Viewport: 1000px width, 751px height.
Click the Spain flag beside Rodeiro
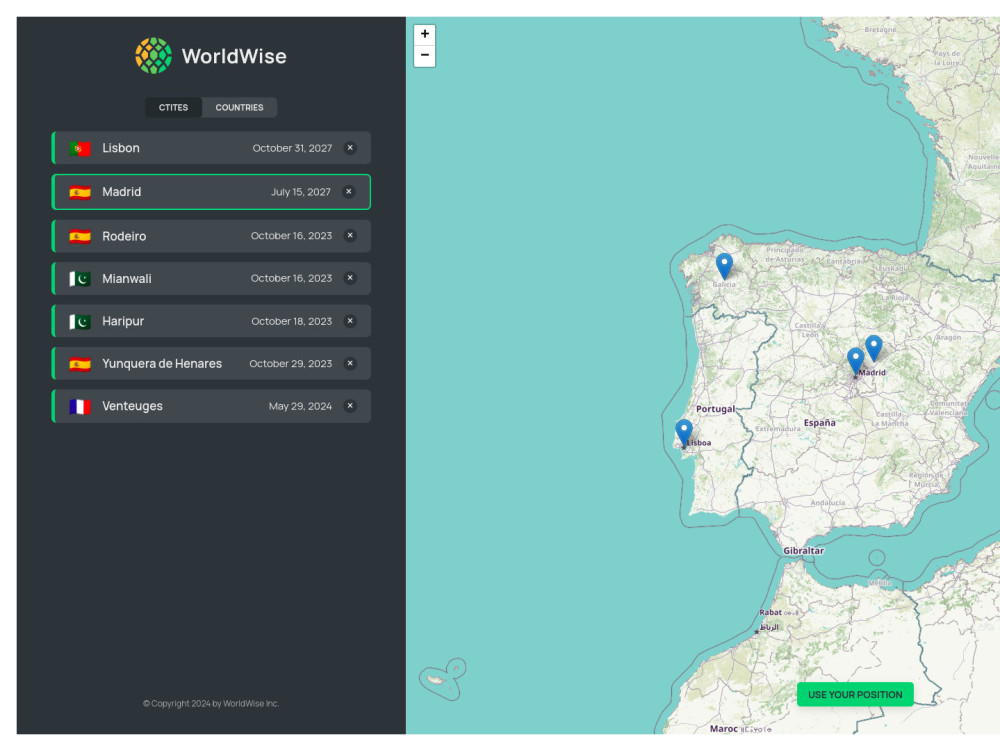(80, 237)
